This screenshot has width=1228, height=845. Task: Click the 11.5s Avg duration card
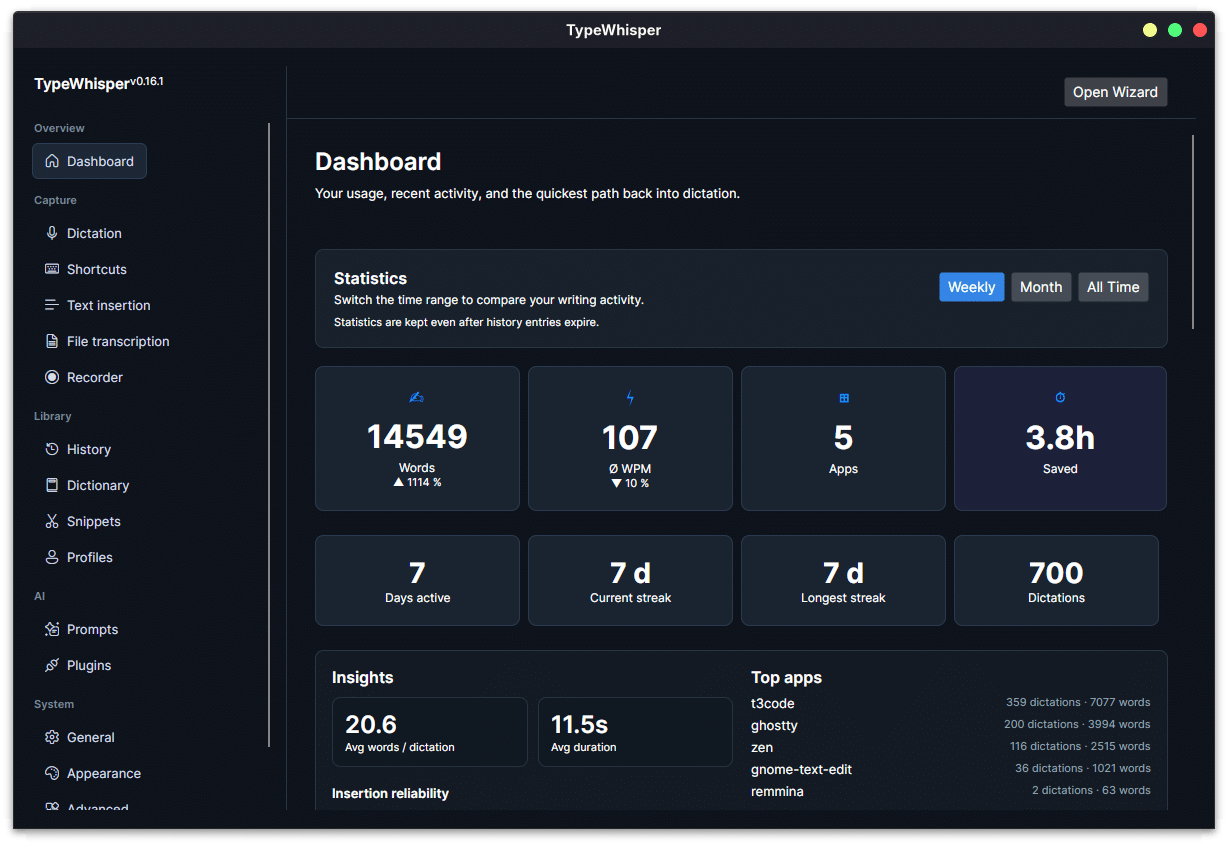click(x=635, y=732)
